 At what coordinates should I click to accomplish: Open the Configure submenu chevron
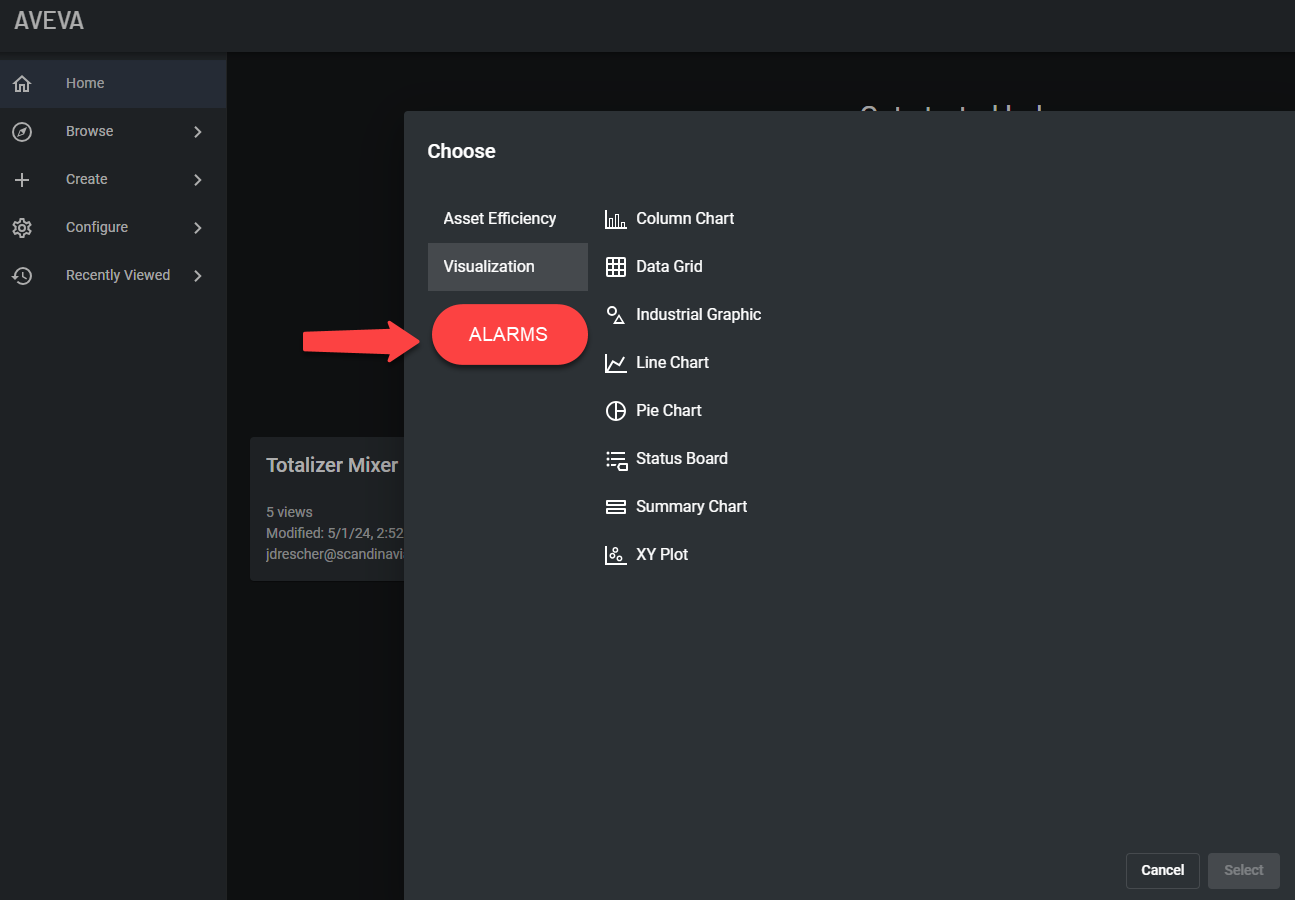pos(197,228)
